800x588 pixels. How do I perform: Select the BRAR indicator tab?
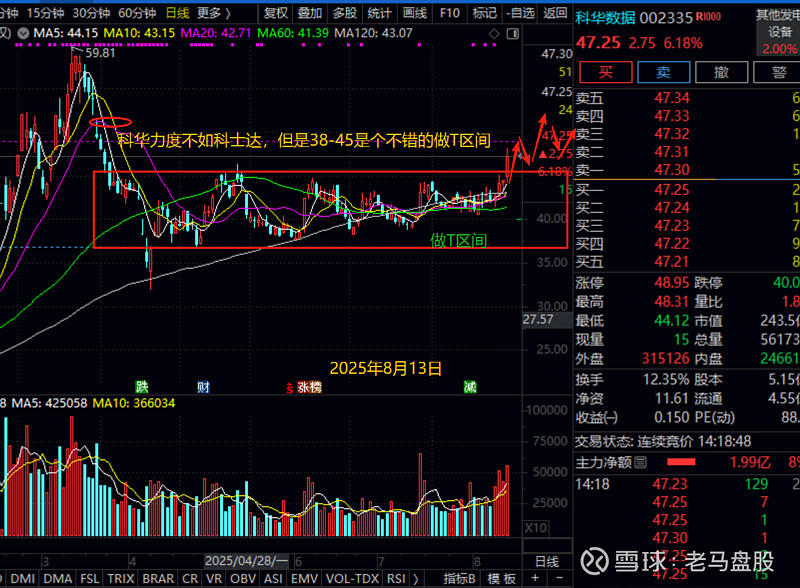[158, 578]
